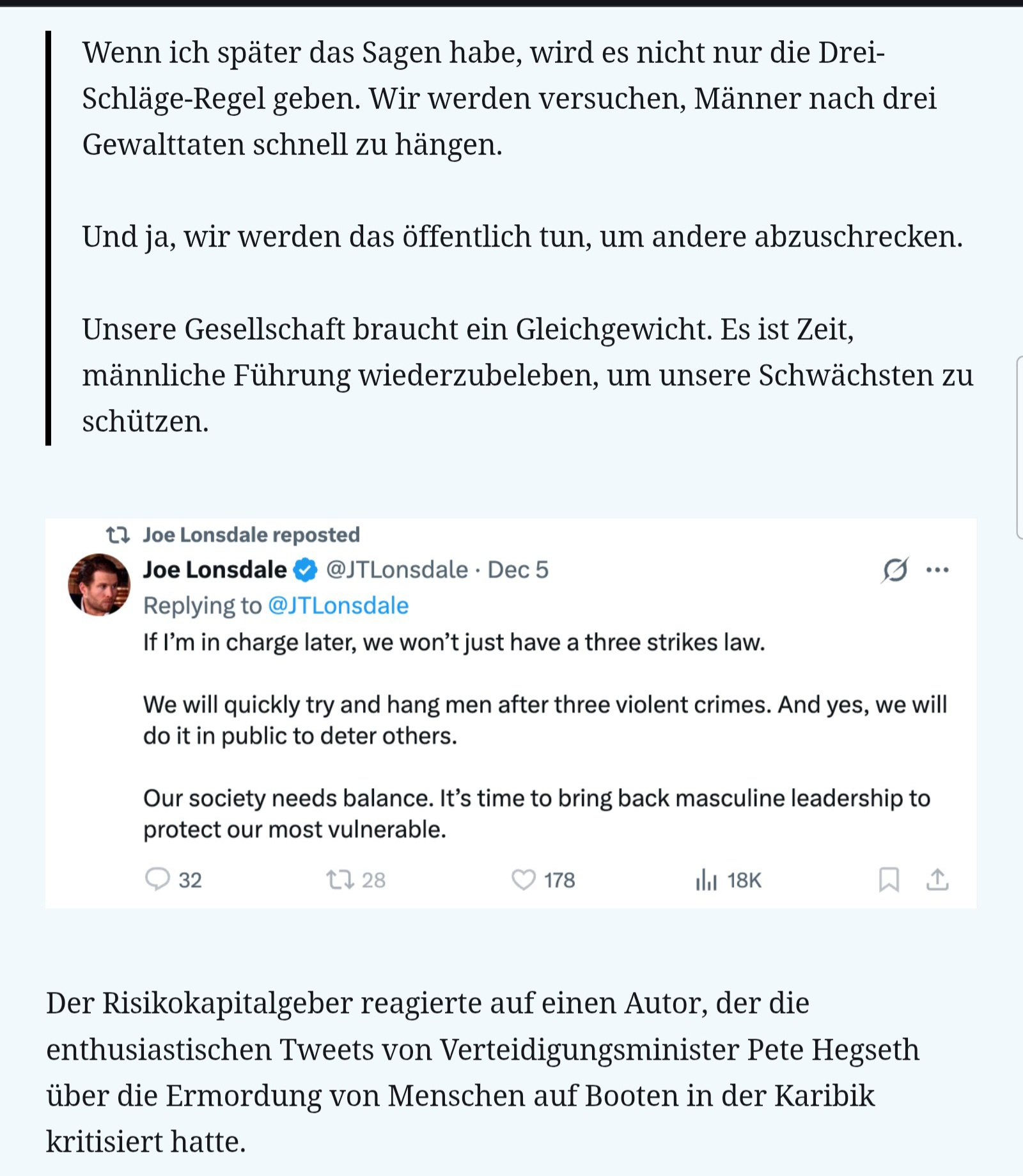The image size is (1023, 1176).
Task: Open the three-dot more options menu
Action: (937, 569)
